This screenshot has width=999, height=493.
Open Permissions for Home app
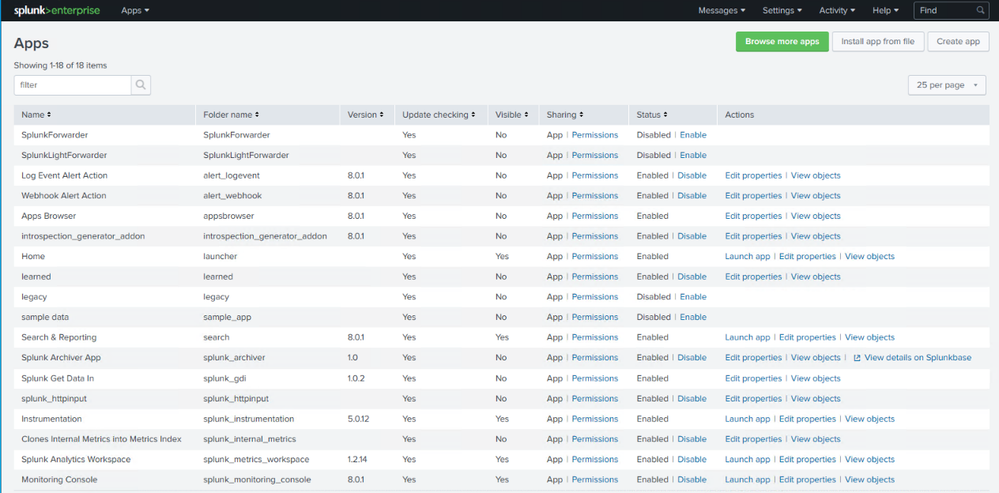click(595, 257)
